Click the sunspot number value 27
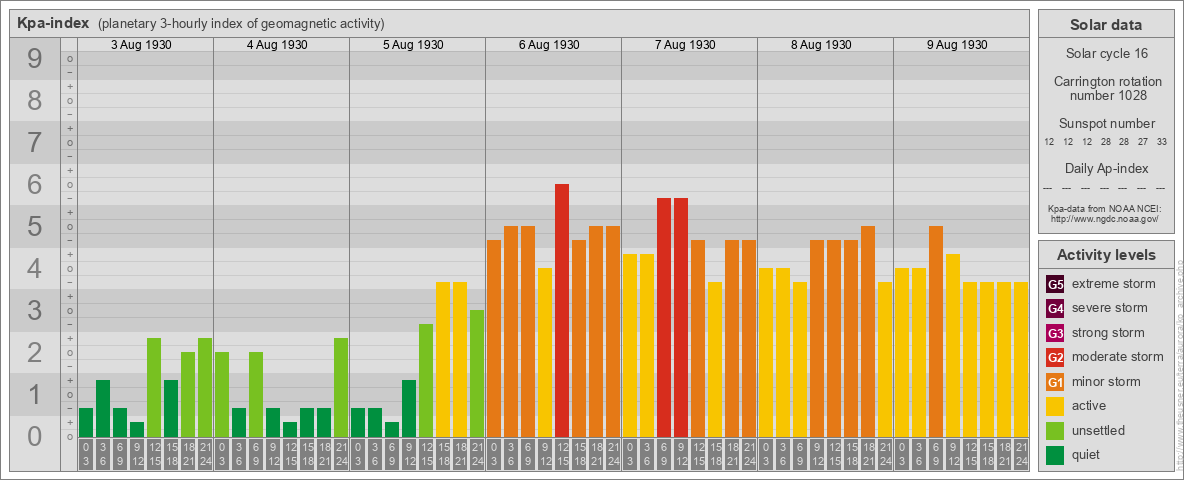1184x480 pixels. [x=1143, y=142]
